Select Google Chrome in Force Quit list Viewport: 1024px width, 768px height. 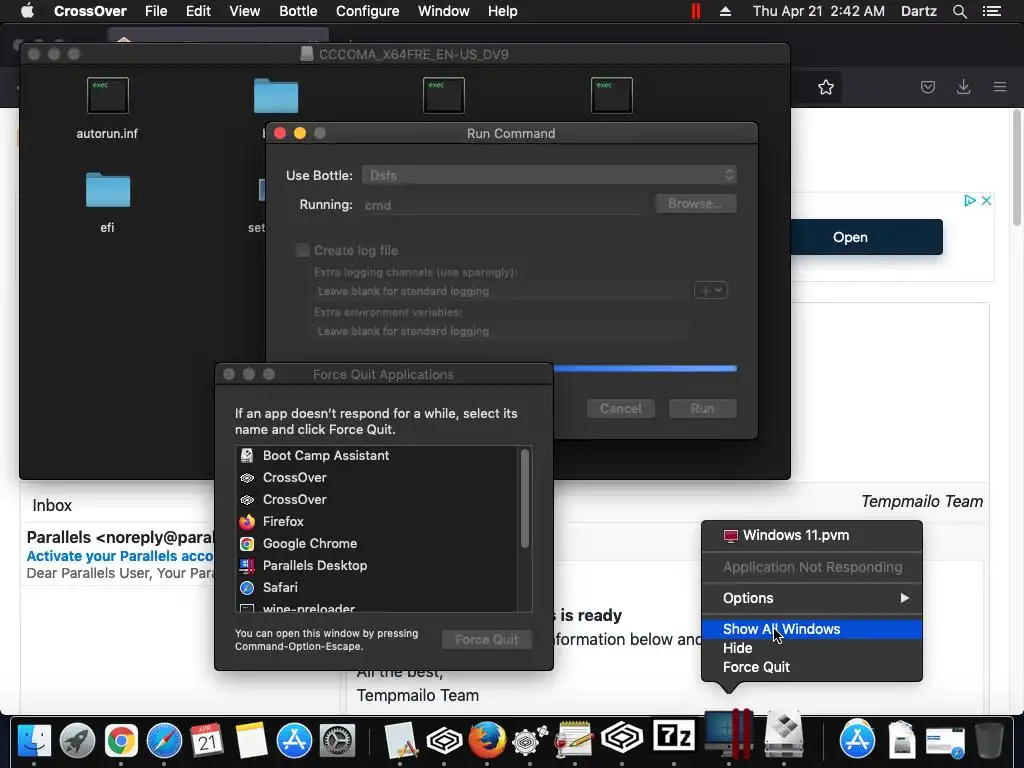[x=377, y=543]
